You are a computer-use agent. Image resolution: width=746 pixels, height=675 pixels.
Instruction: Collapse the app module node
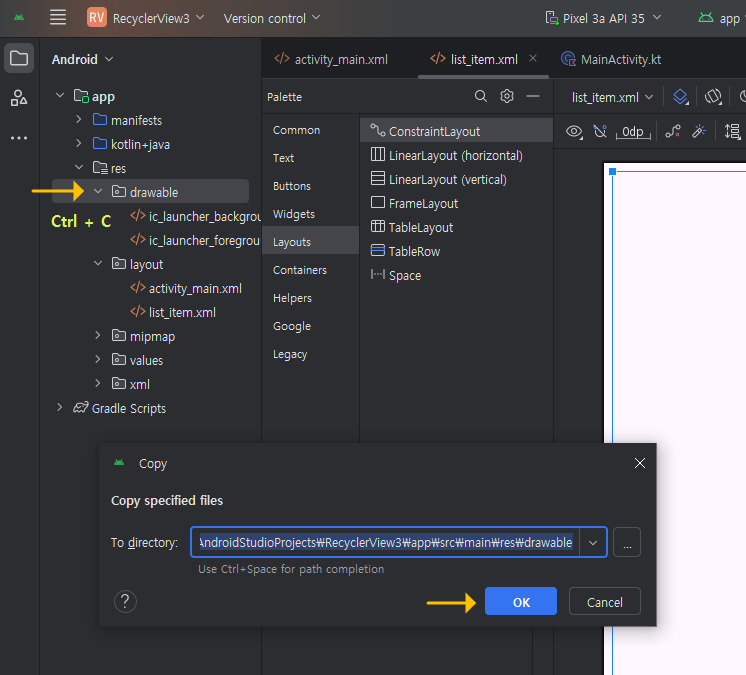(60, 96)
